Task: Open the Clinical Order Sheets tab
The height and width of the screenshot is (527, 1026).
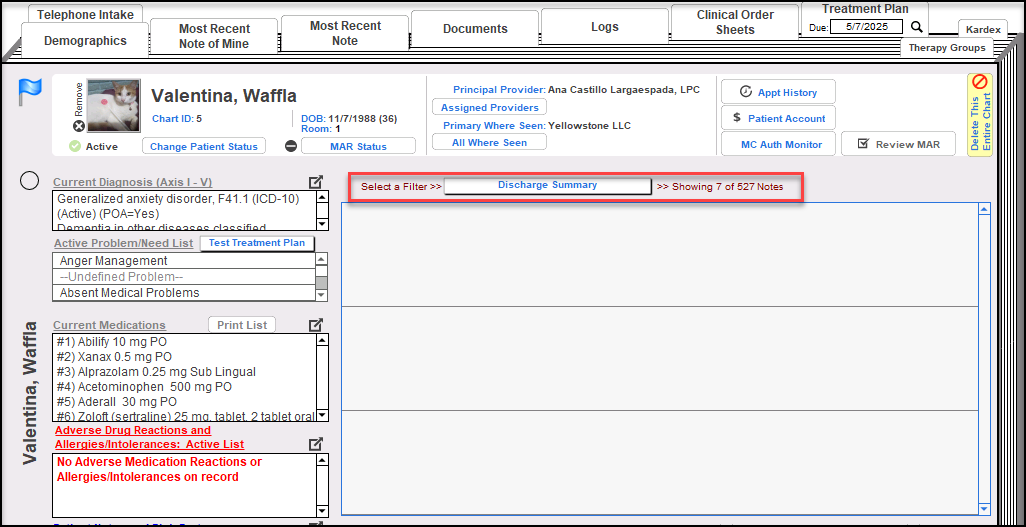Action: (734, 22)
